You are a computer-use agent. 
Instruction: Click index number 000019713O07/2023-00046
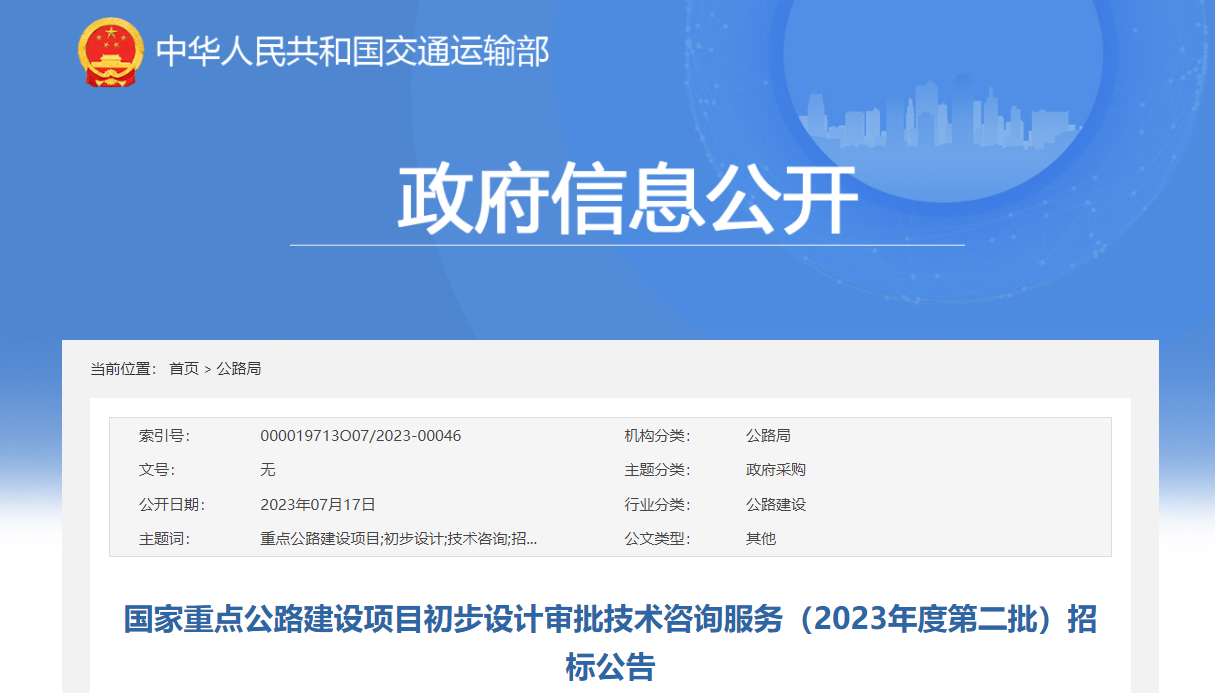[x=360, y=436]
